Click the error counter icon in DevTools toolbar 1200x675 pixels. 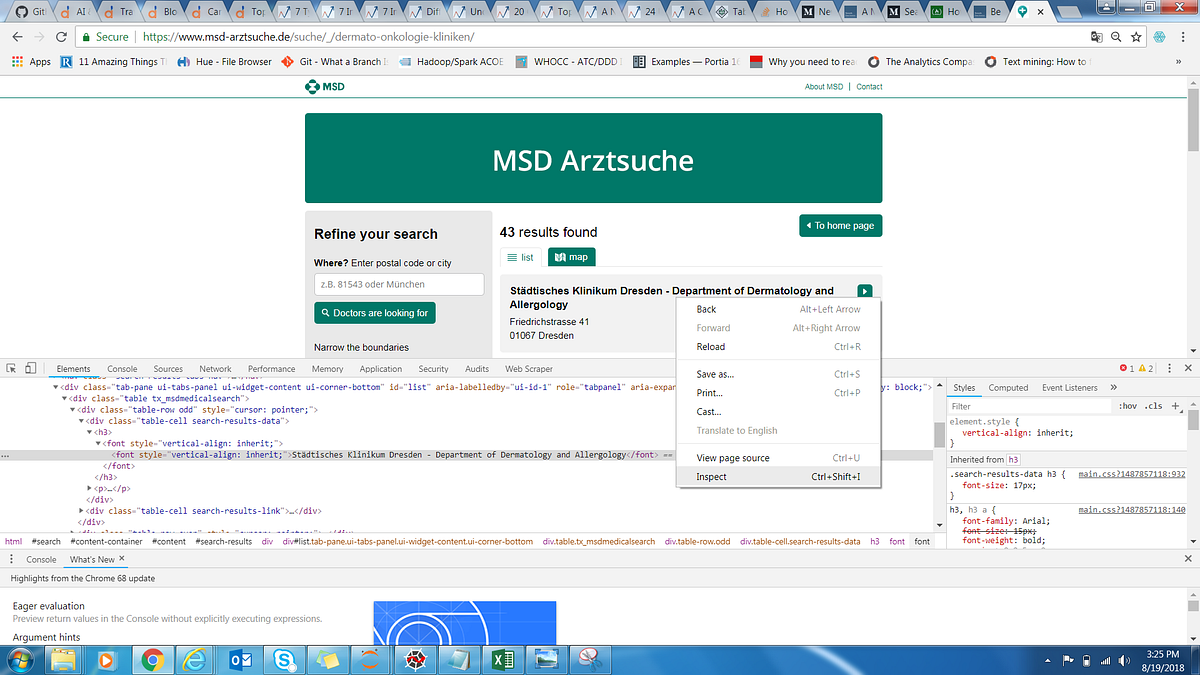pyautogui.click(x=1124, y=368)
